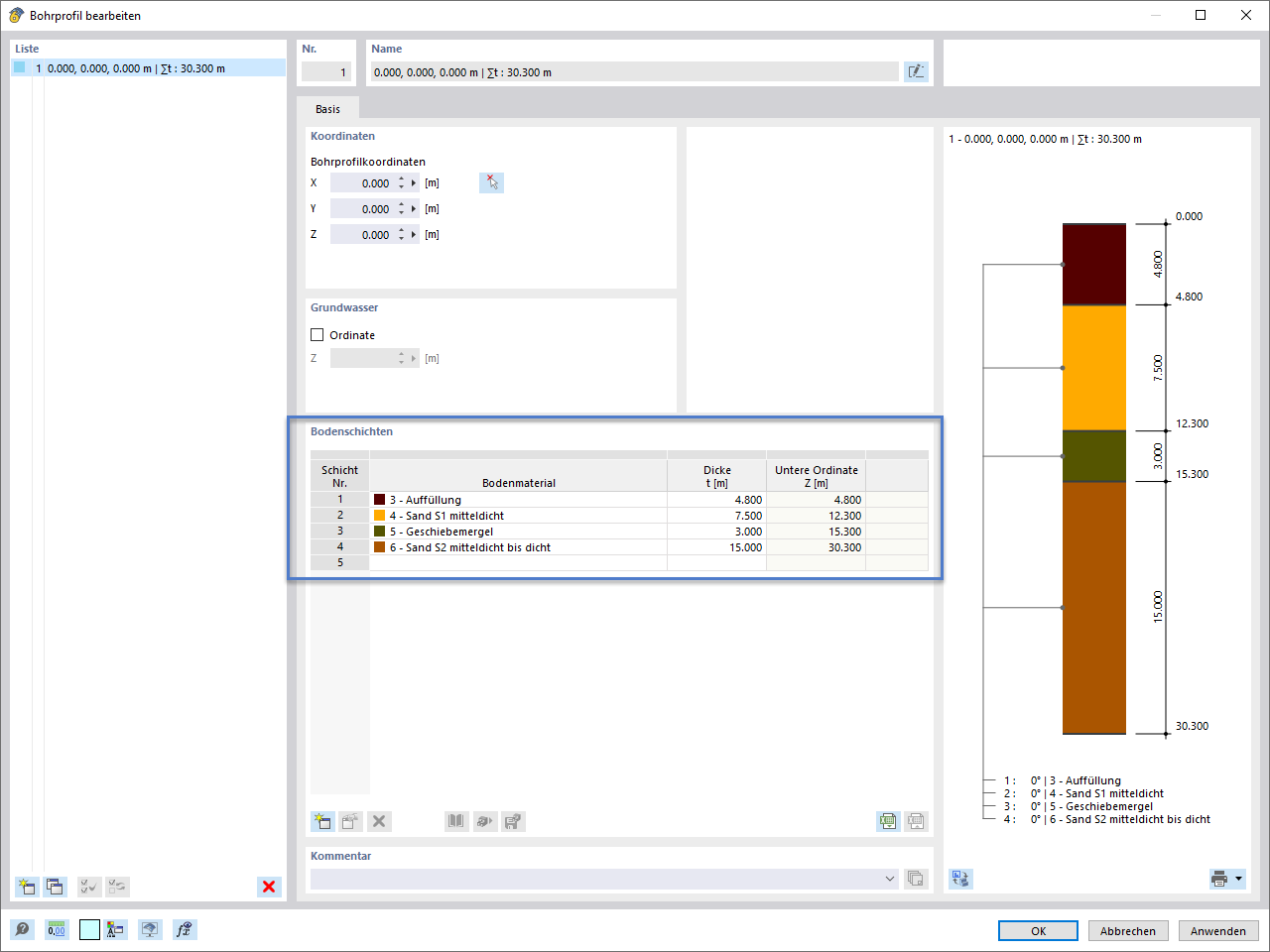The height and width of the screenshot is (952, 1270).
Task: Import table from Excel icon
Action: coord(916,821)
